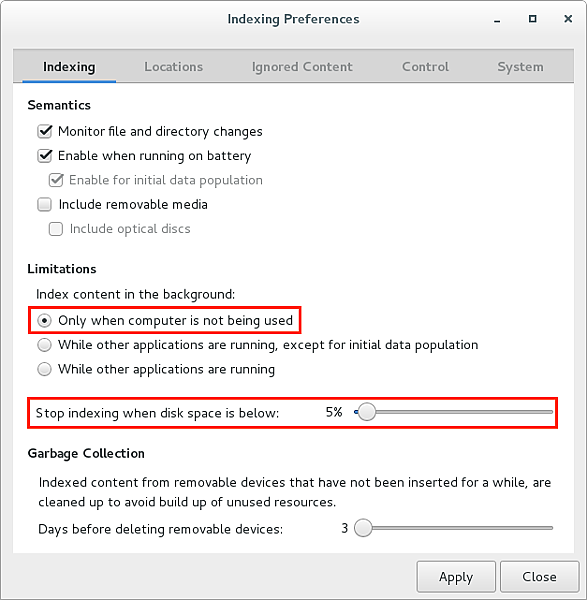
Task: Select the Indexing tab
Action: (x=69, y=67)
